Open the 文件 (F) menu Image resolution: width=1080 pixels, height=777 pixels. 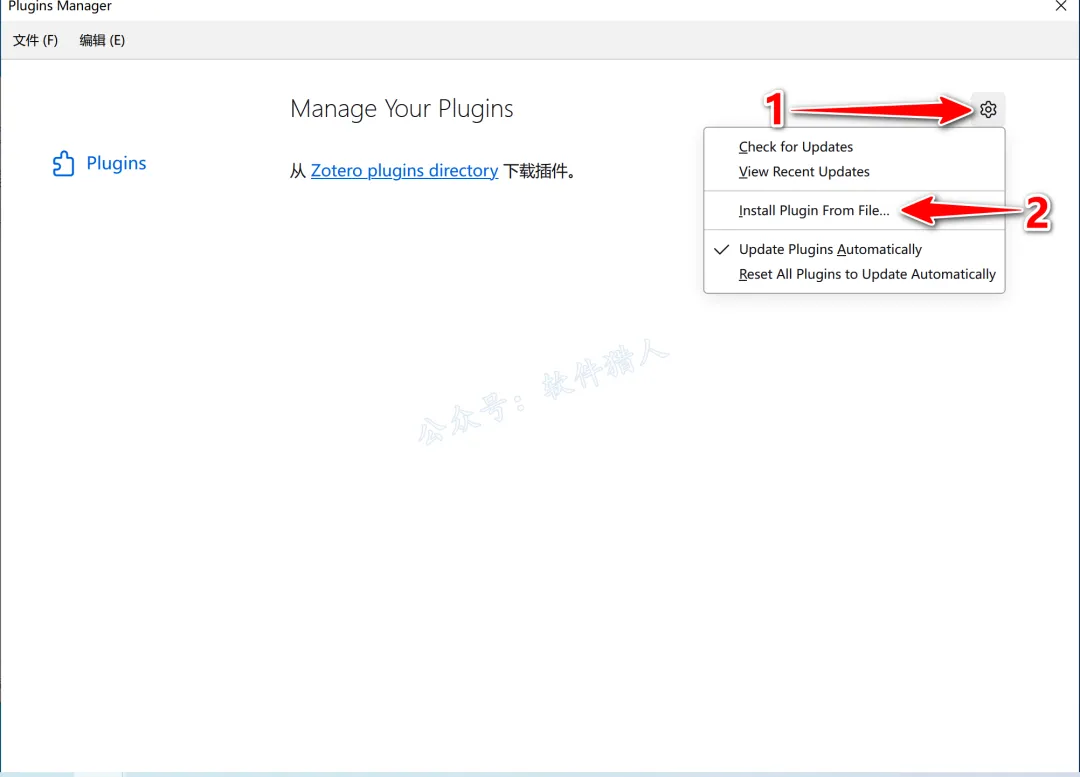click(x=35, y=40)
